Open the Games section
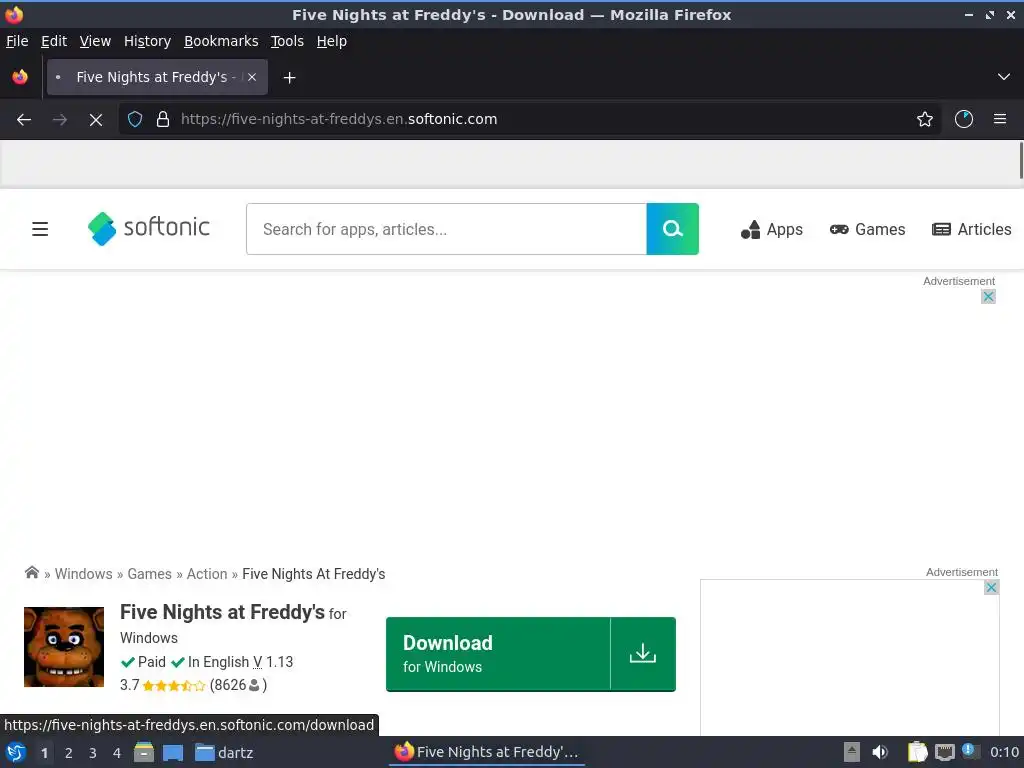 tap(867, 229)
